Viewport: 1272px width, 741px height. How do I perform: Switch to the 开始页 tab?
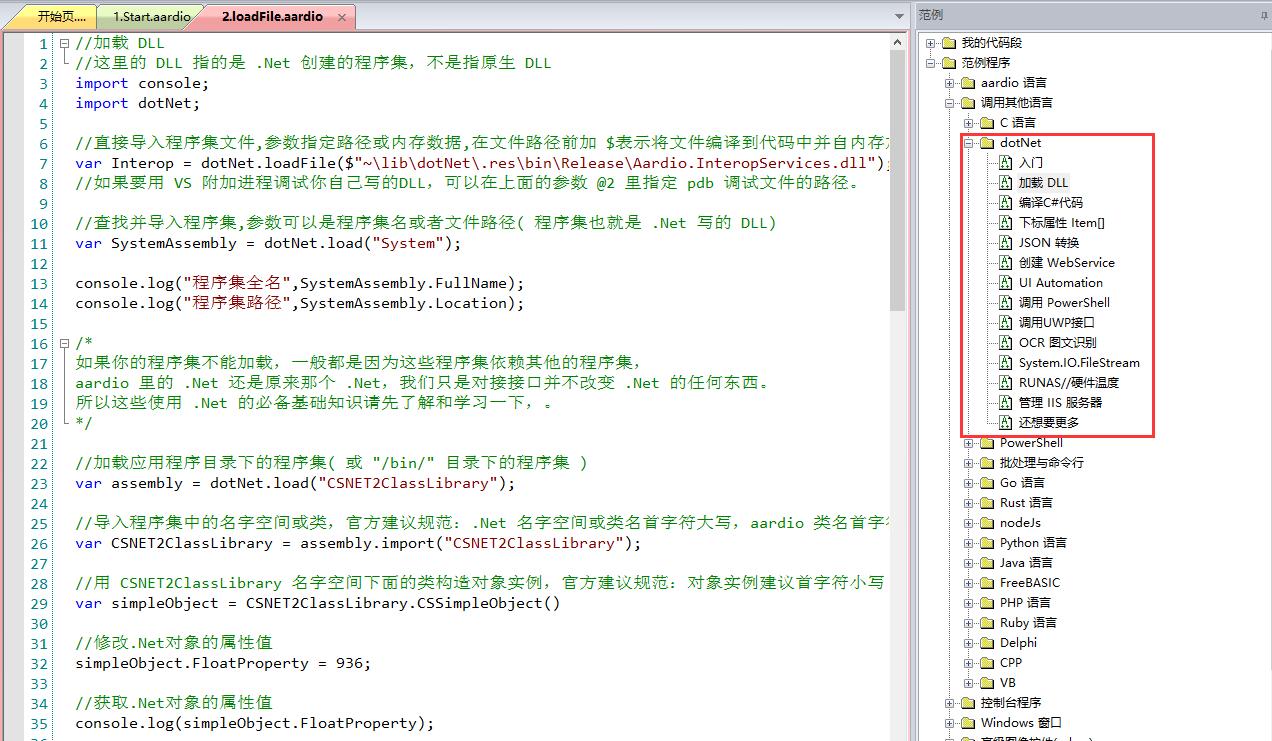(x=62, y=17)
